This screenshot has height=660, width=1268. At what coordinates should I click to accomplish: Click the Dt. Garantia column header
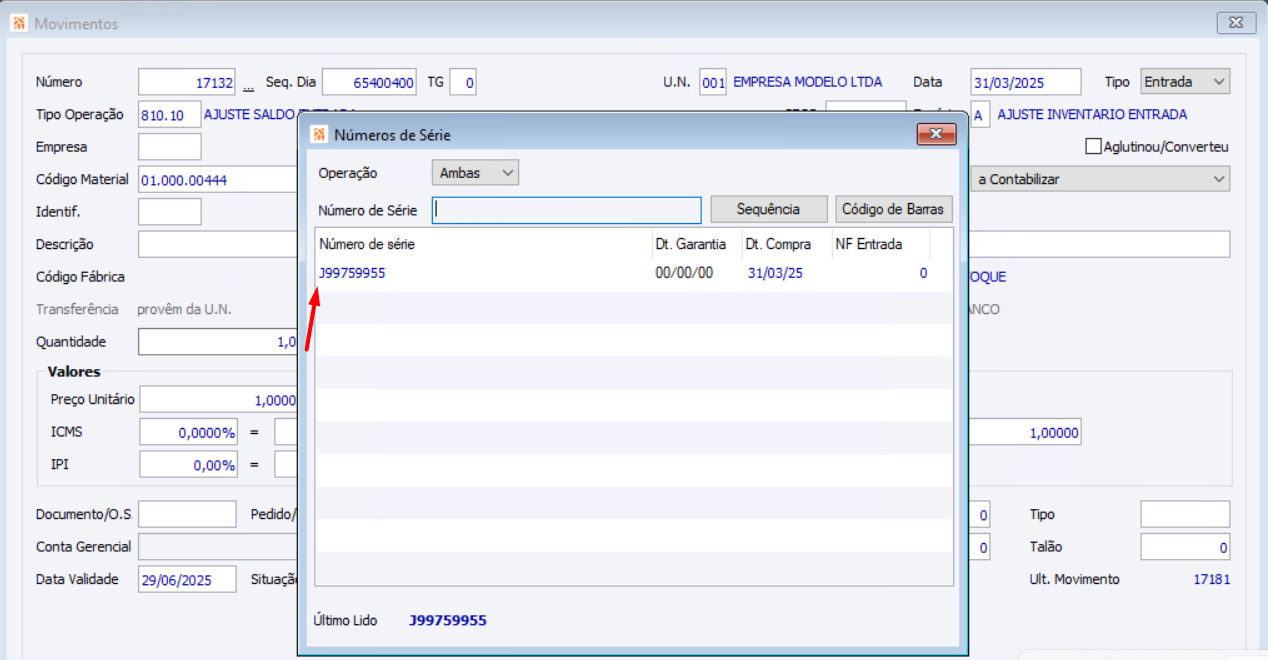tap(697, 244)
